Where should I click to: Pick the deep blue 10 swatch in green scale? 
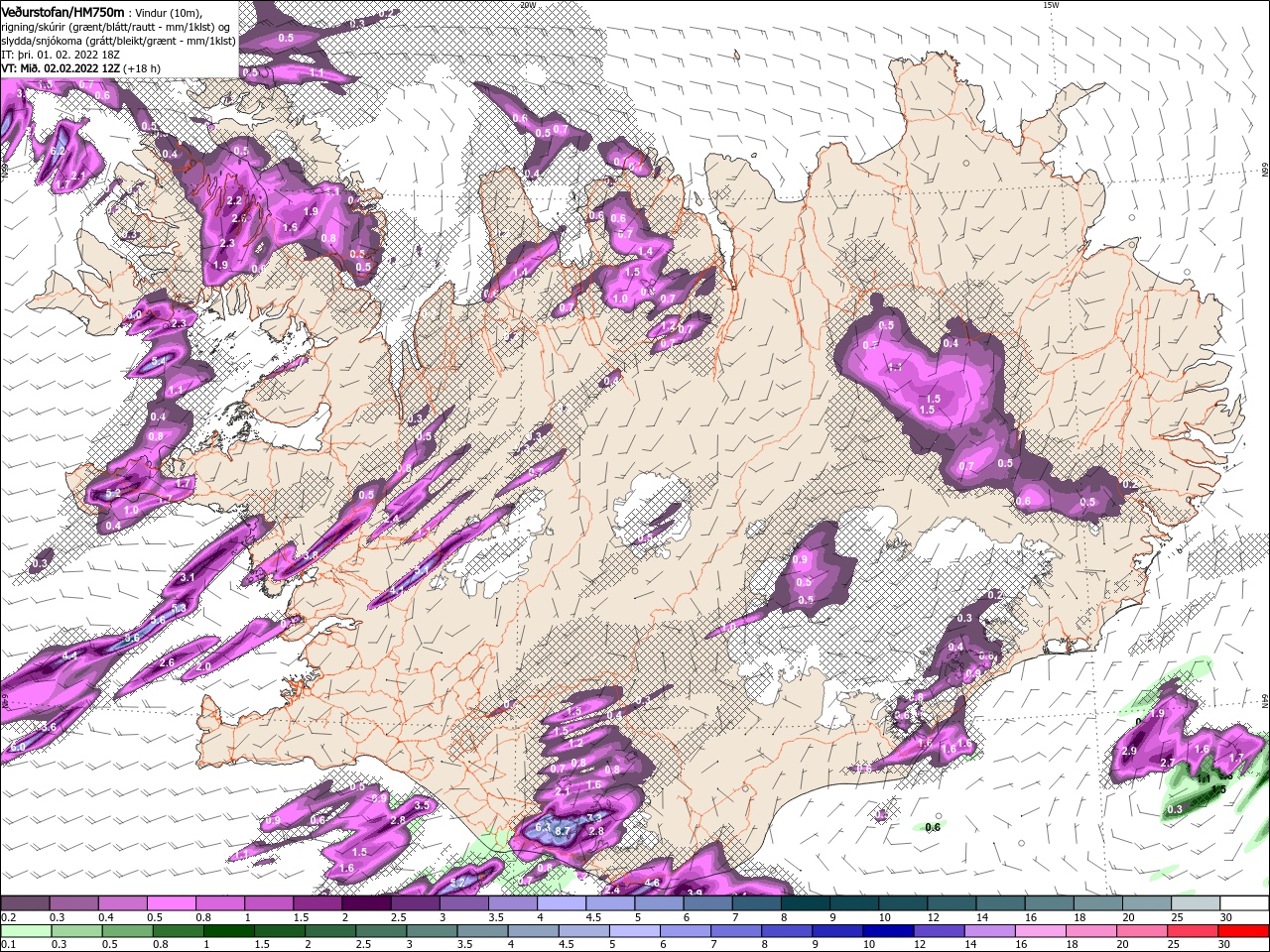click(x=887, y=931)
